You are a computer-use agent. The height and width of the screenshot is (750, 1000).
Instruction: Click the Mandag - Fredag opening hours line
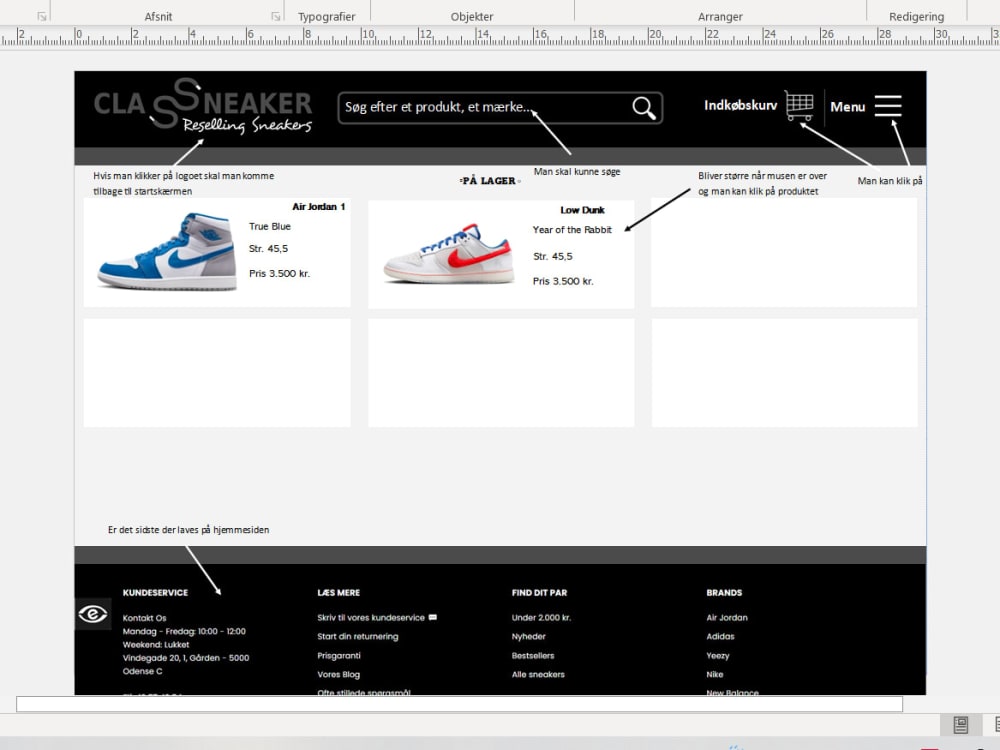tap(184, 631)
